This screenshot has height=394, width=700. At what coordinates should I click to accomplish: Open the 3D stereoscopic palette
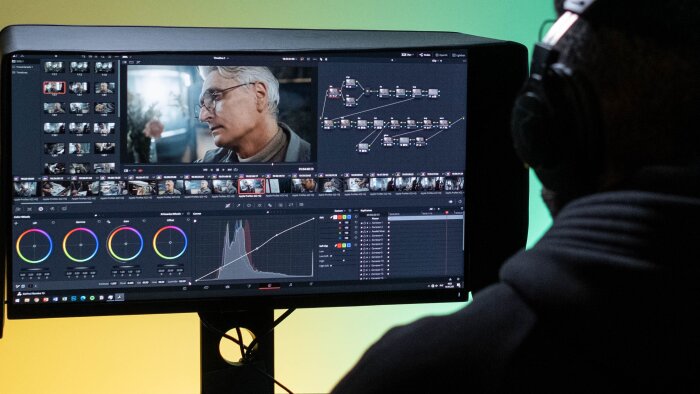click(x=301, y=205)
